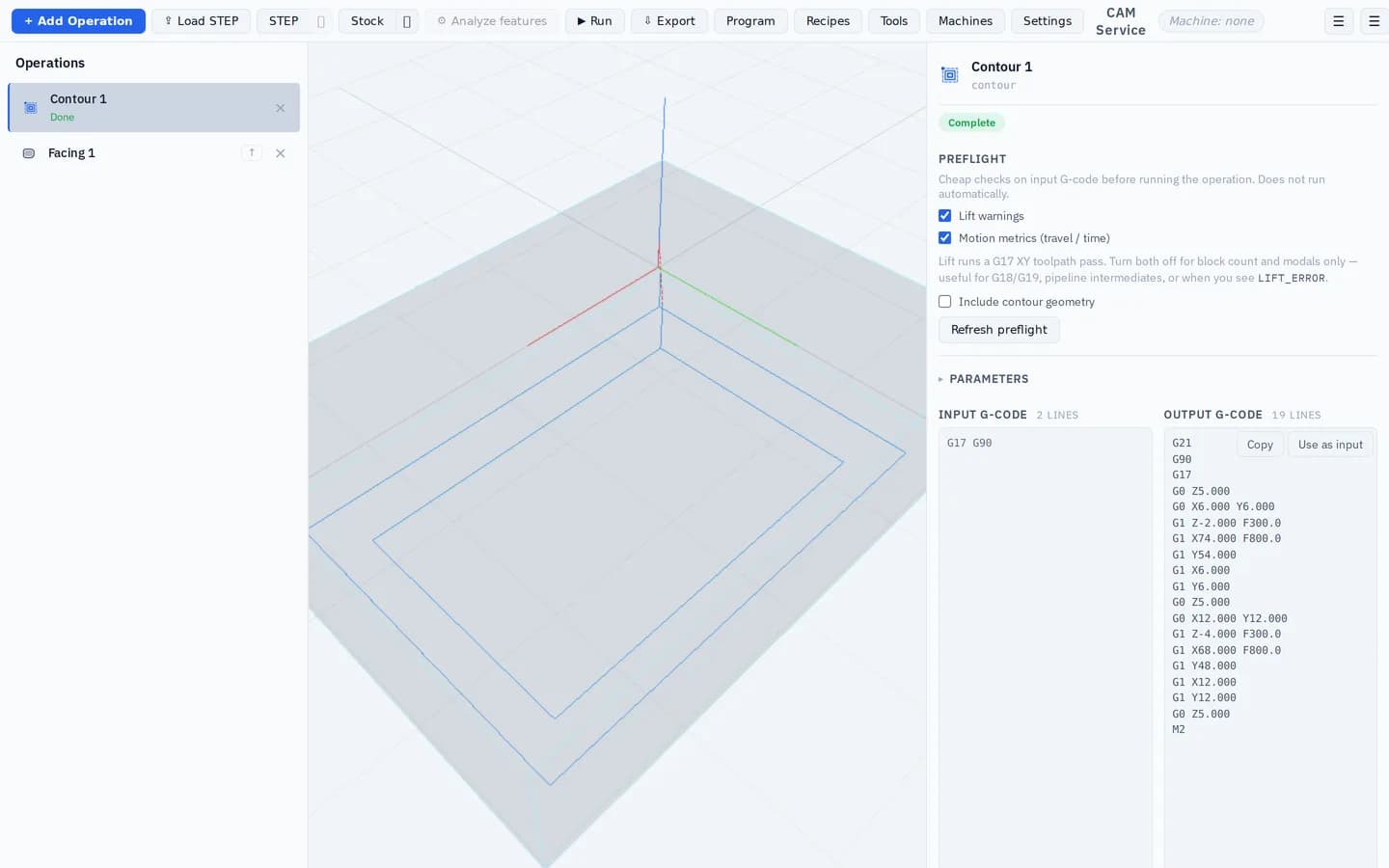The width and height of the screenshot is (1389, 868).
Task: Run the operations
Action: [x=594, y=21]
